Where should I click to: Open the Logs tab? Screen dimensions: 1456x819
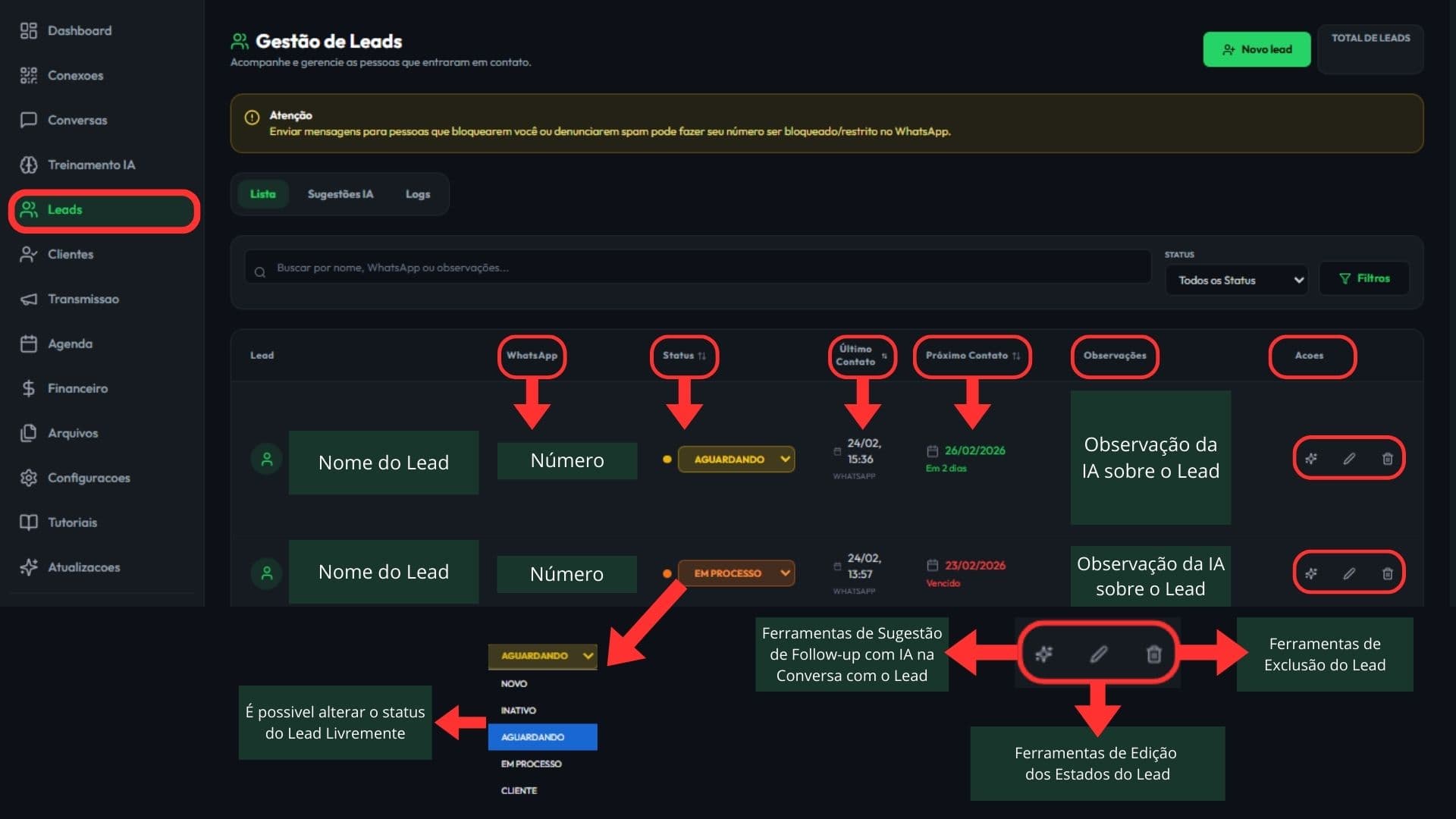(418, 194)
